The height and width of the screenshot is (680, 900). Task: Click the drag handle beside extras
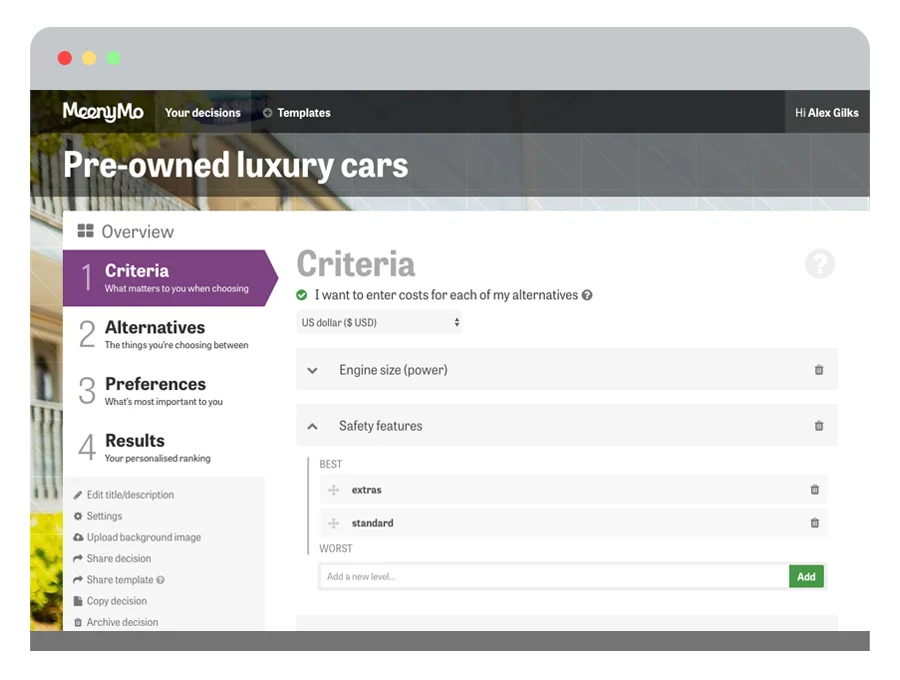click(333, 490)
